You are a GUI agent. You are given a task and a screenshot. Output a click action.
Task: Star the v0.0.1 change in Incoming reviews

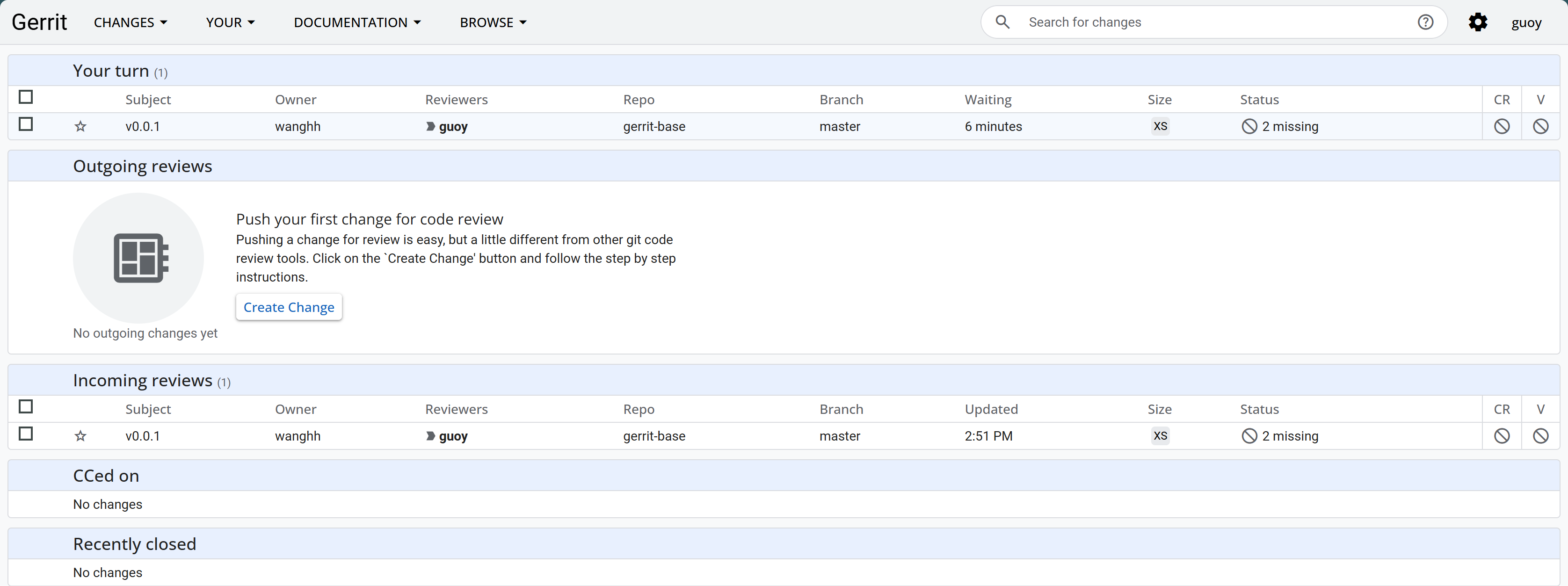[x=80, y=436]
